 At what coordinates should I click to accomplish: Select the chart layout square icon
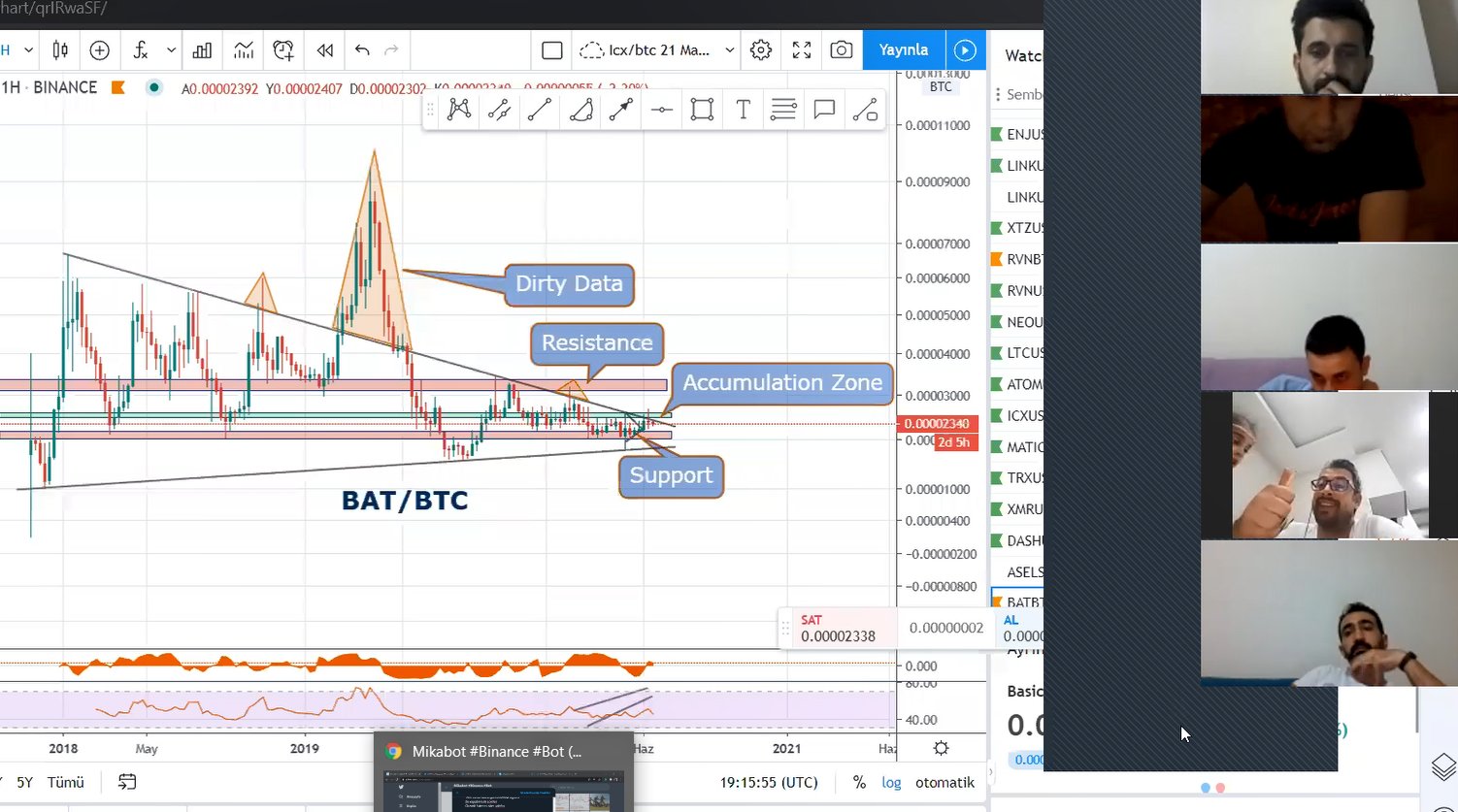(552, 50)
